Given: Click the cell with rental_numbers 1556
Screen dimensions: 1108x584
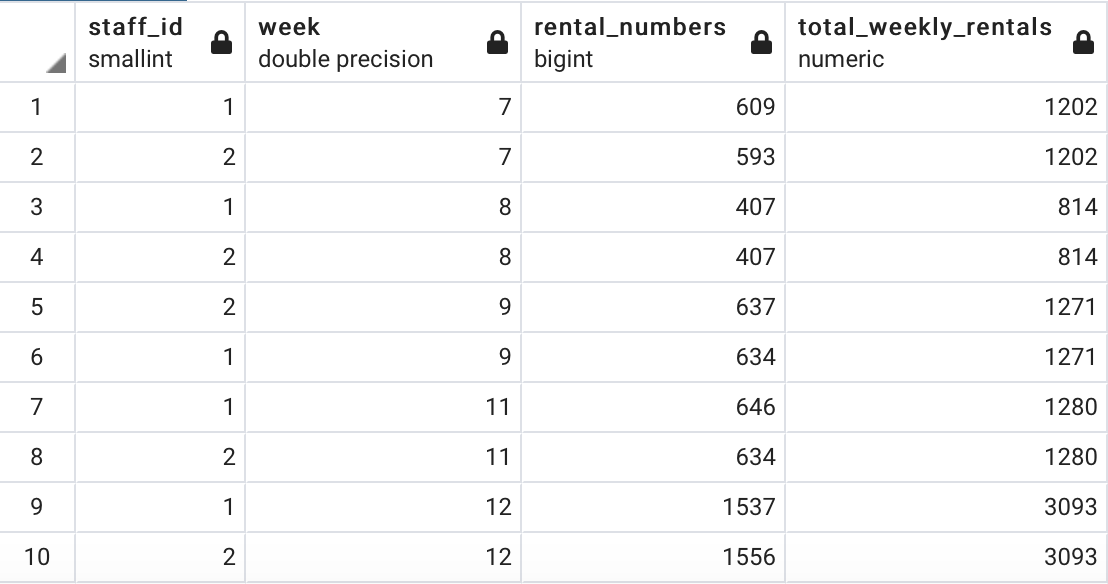Looking at the screenshot, I should pos(653,557).
